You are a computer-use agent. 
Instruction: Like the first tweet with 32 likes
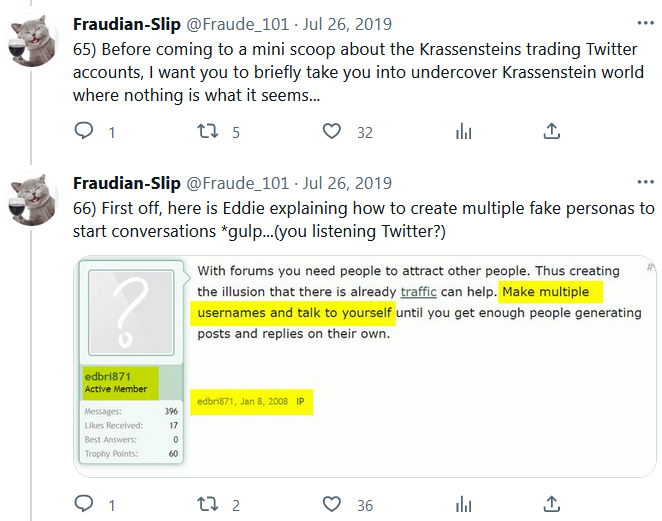click(x=332, y=131)
